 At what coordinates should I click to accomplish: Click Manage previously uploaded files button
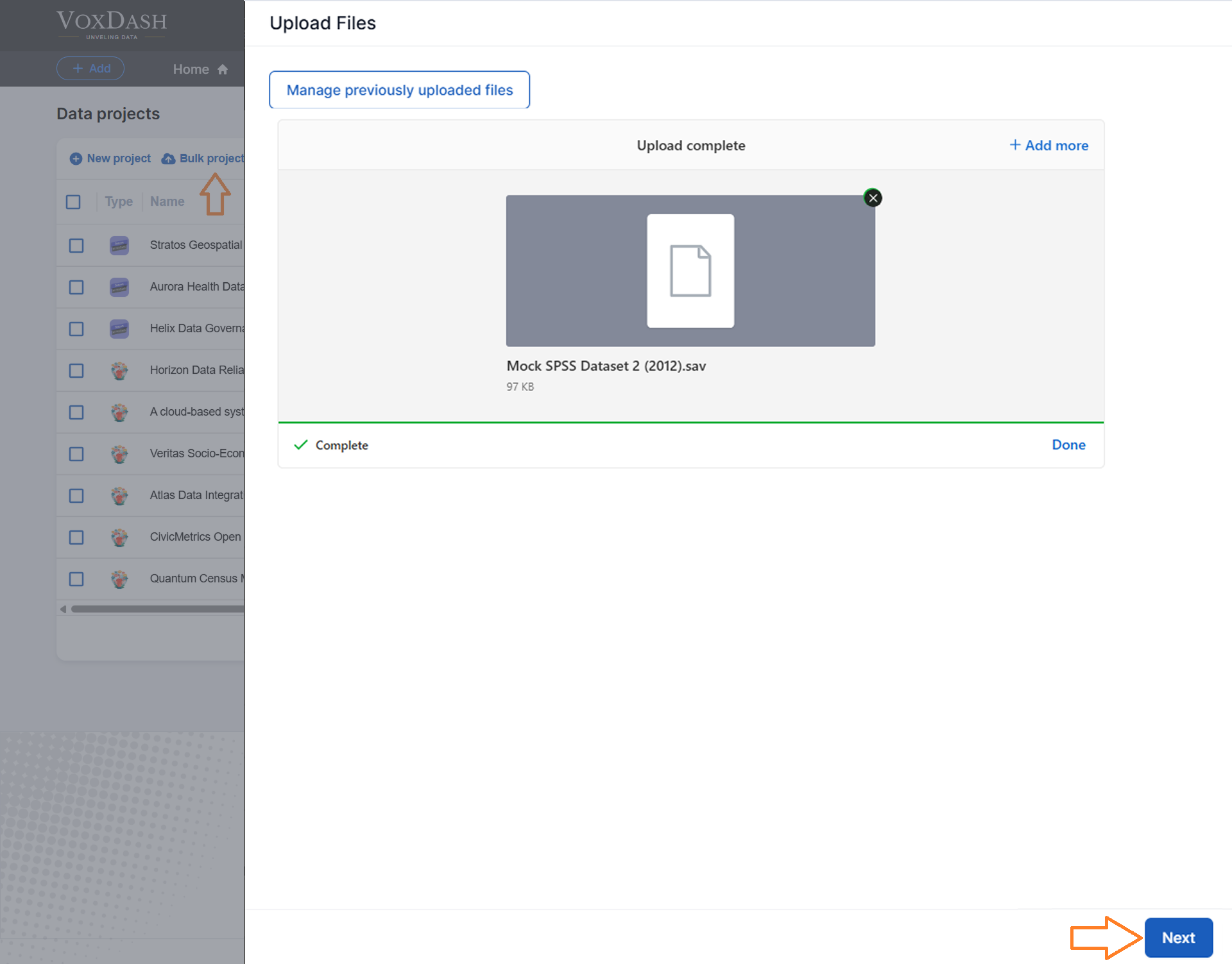click(x=399, y=90)
